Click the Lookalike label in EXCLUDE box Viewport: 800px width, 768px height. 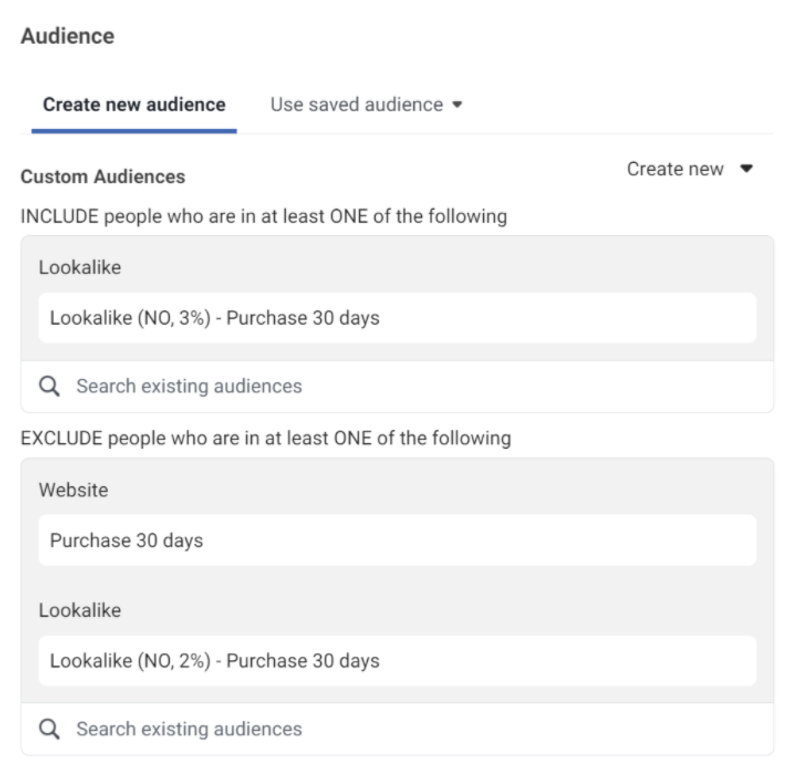80,610
